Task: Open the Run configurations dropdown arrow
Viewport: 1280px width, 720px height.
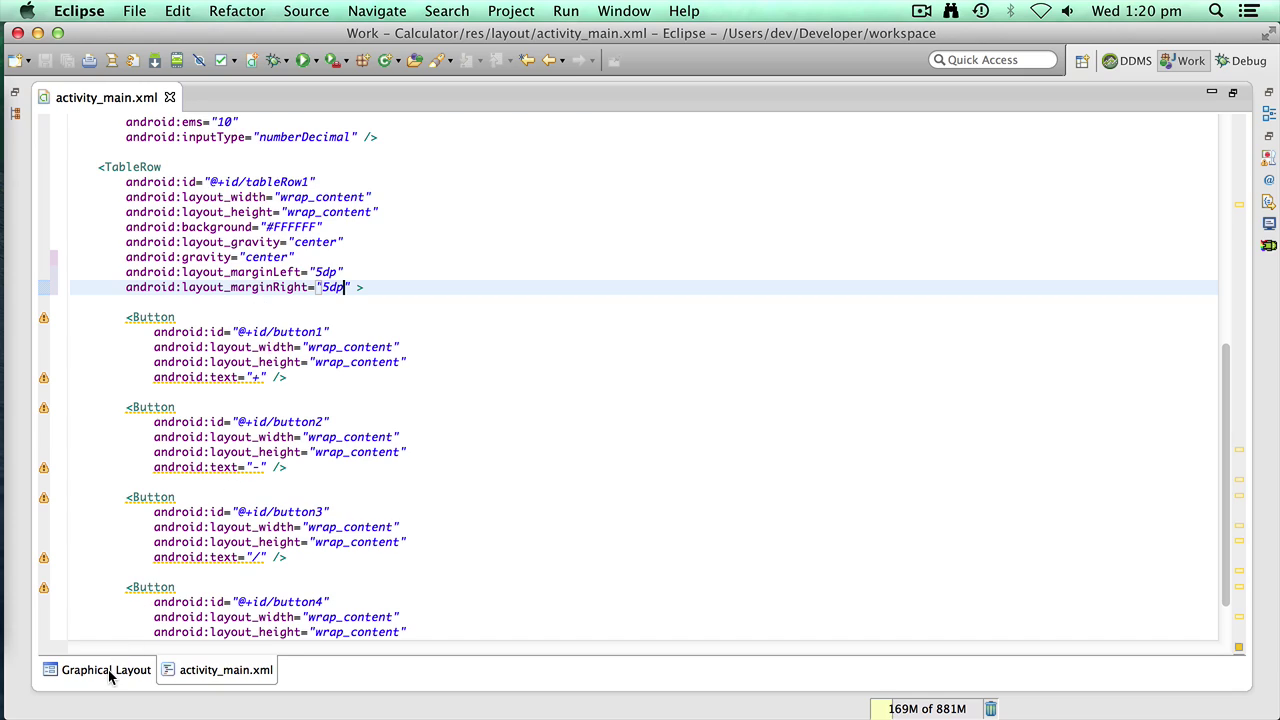Action: (x=316, y=61)
